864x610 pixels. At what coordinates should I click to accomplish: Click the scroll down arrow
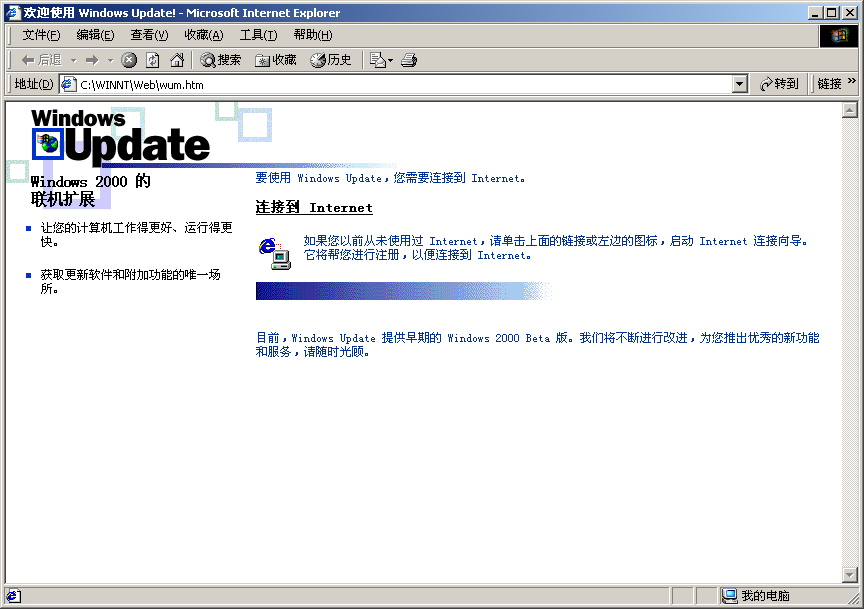(x=850, y=575)
